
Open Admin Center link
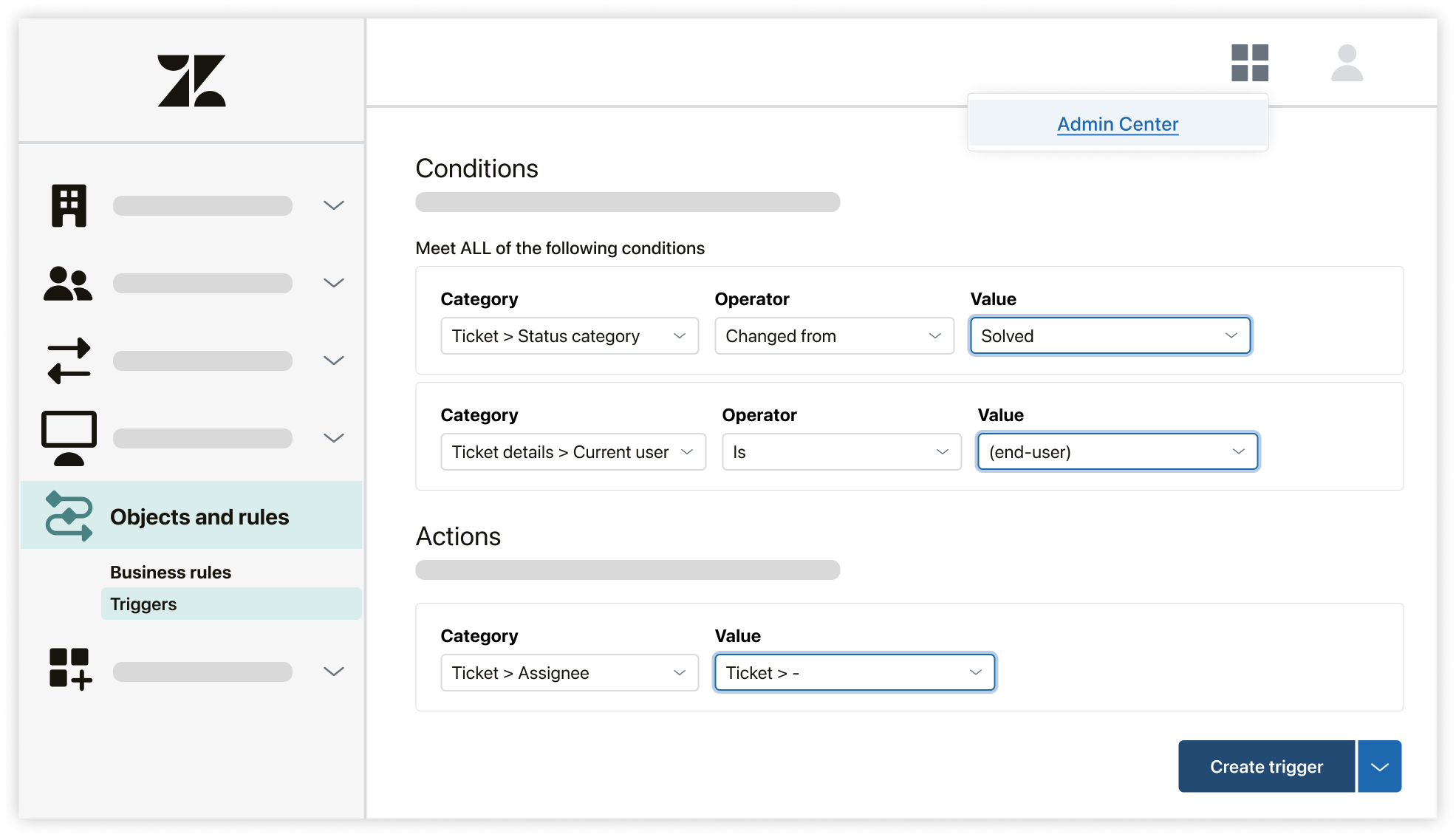point(1116,124)
